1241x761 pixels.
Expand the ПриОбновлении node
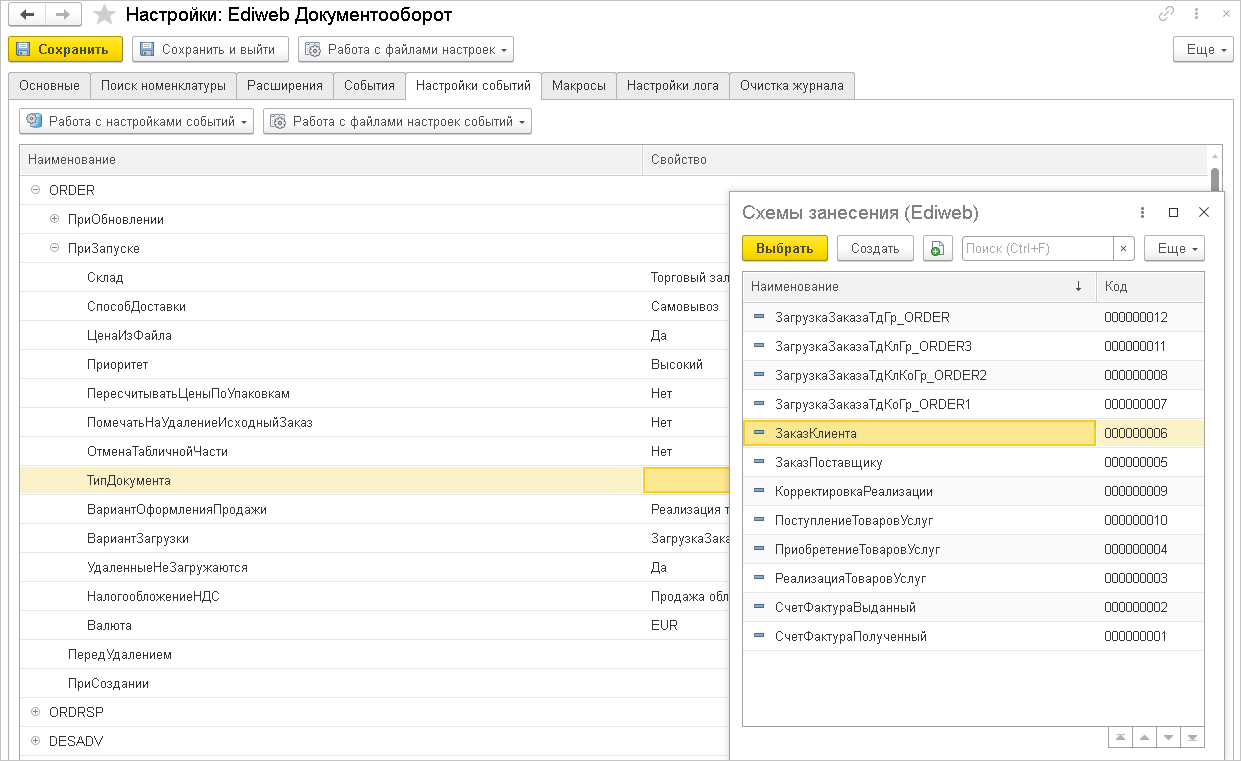[55, 219]
